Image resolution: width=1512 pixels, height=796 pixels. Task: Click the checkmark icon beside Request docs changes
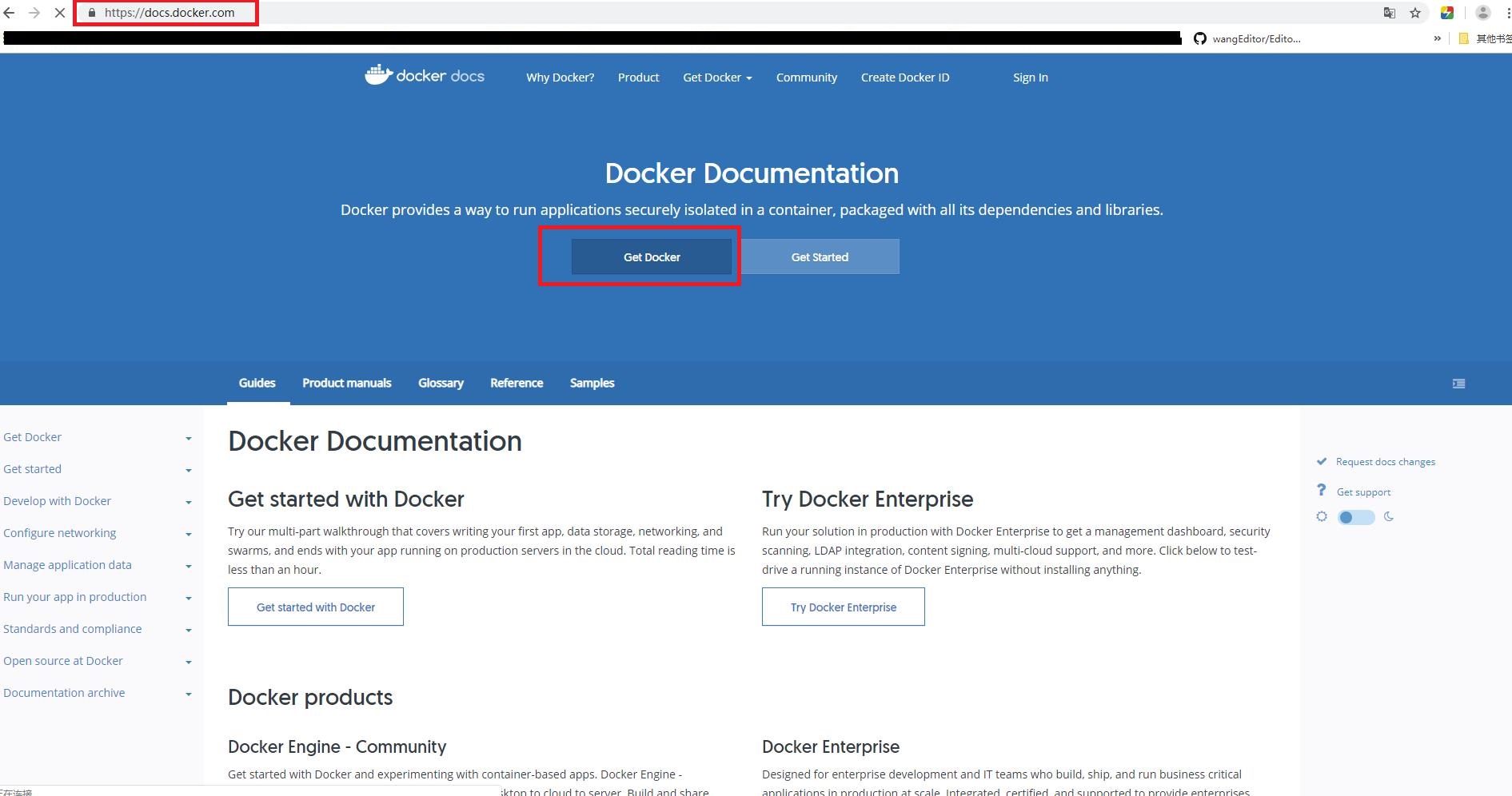[x=1322, y=461]
